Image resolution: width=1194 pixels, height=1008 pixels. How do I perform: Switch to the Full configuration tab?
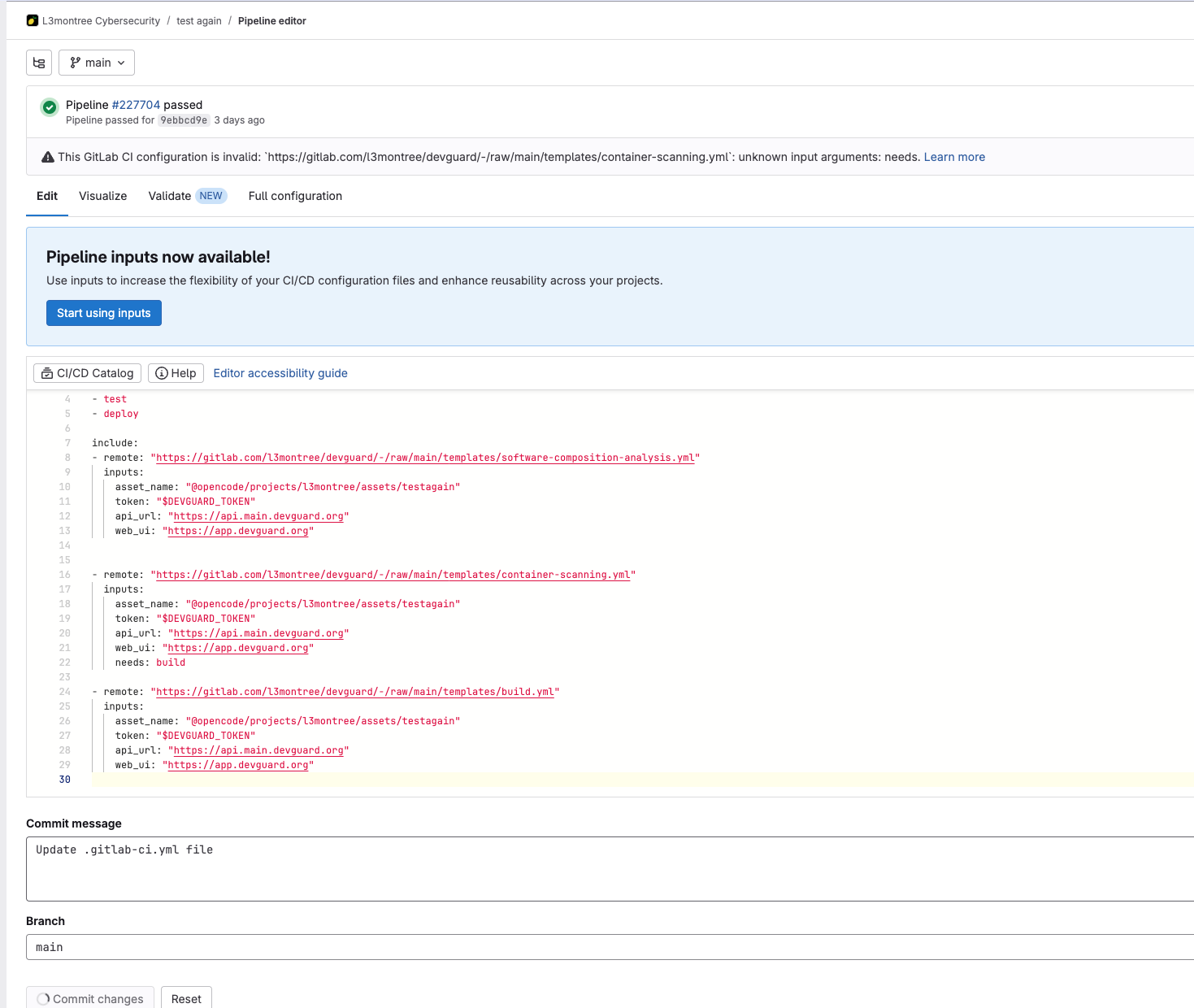(x=295, y=196)
